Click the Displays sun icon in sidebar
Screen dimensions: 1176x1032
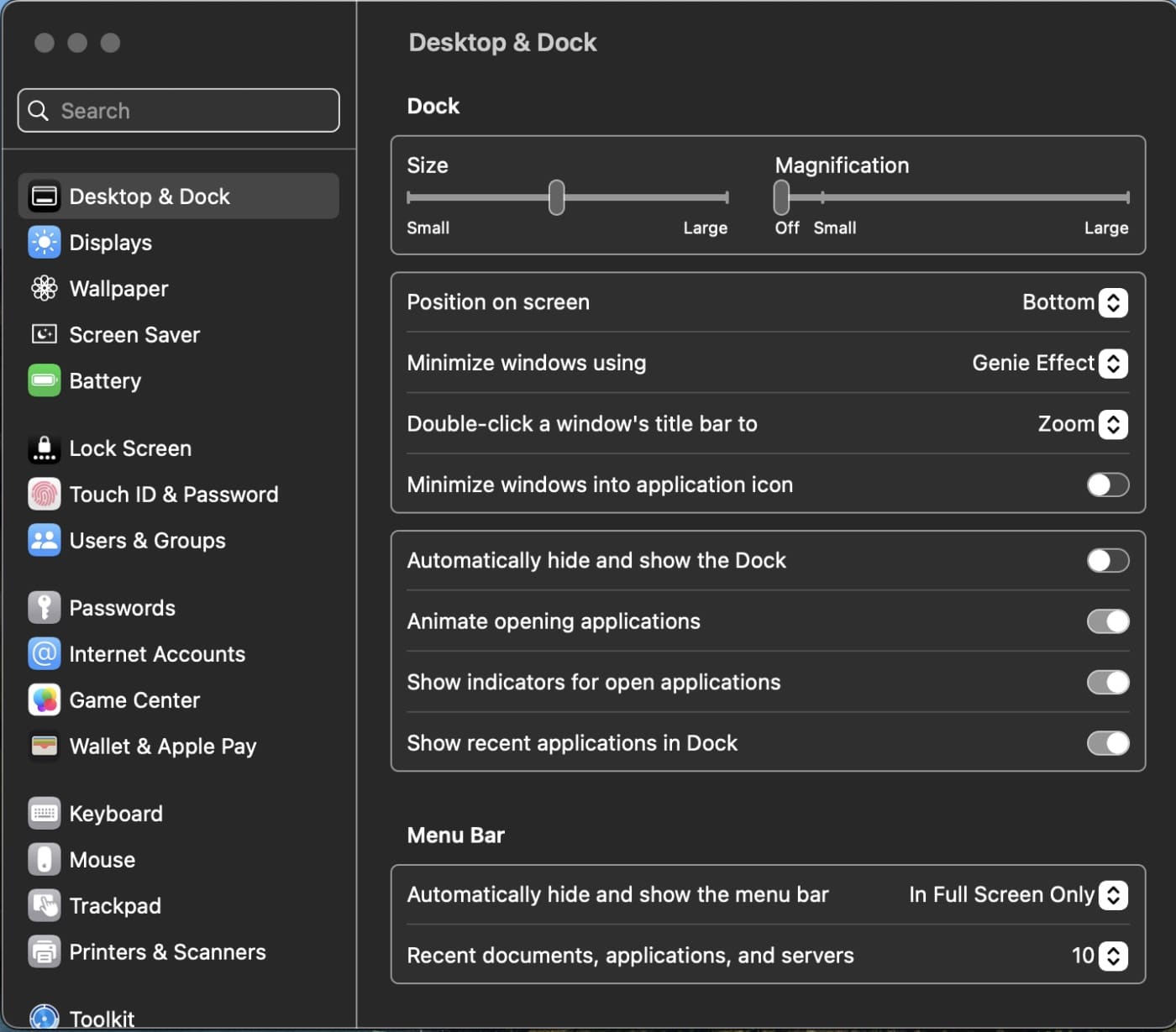pos(44,243)
